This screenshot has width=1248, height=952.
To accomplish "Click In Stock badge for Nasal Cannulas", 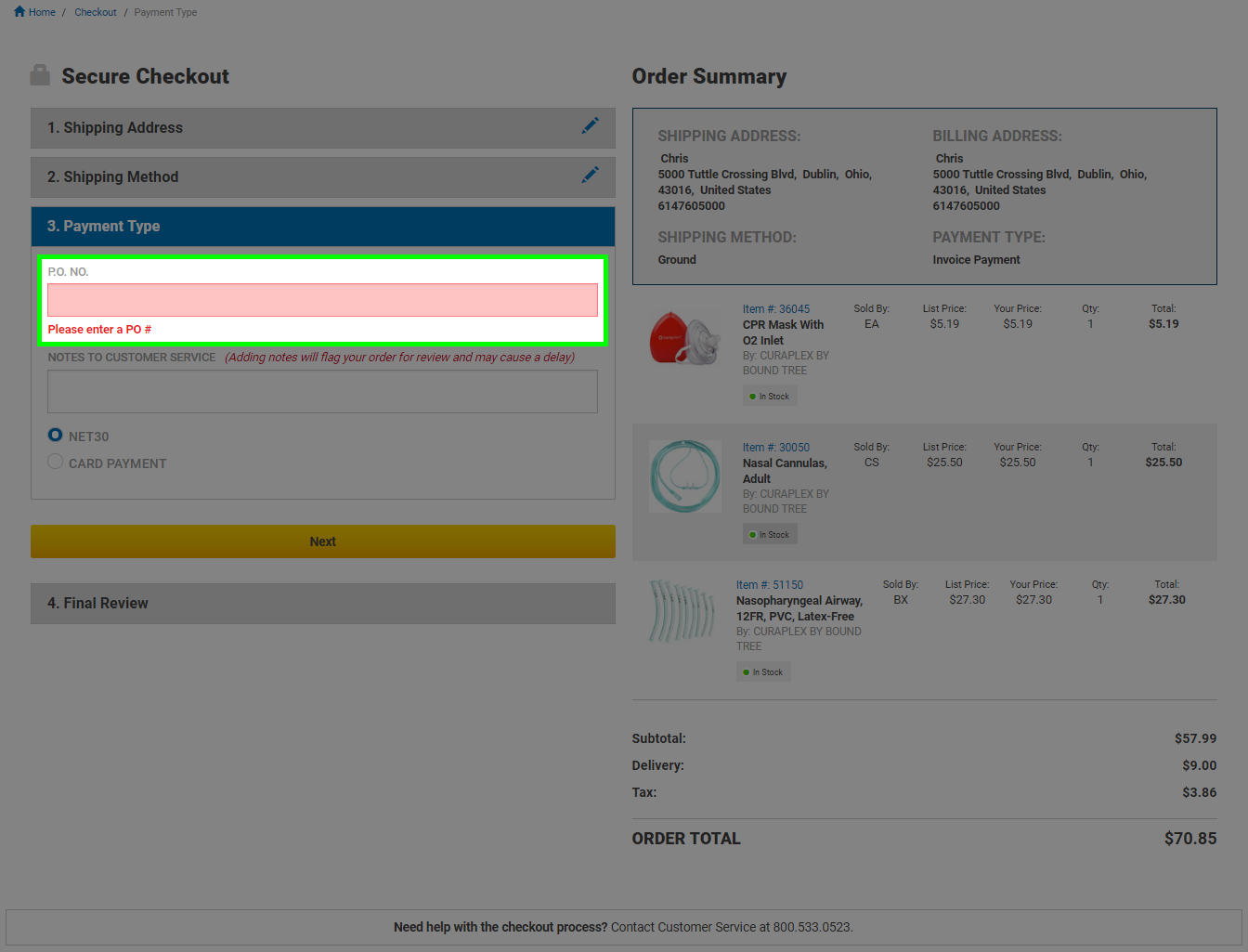I will pyautogui.click(x=770, y=535).
